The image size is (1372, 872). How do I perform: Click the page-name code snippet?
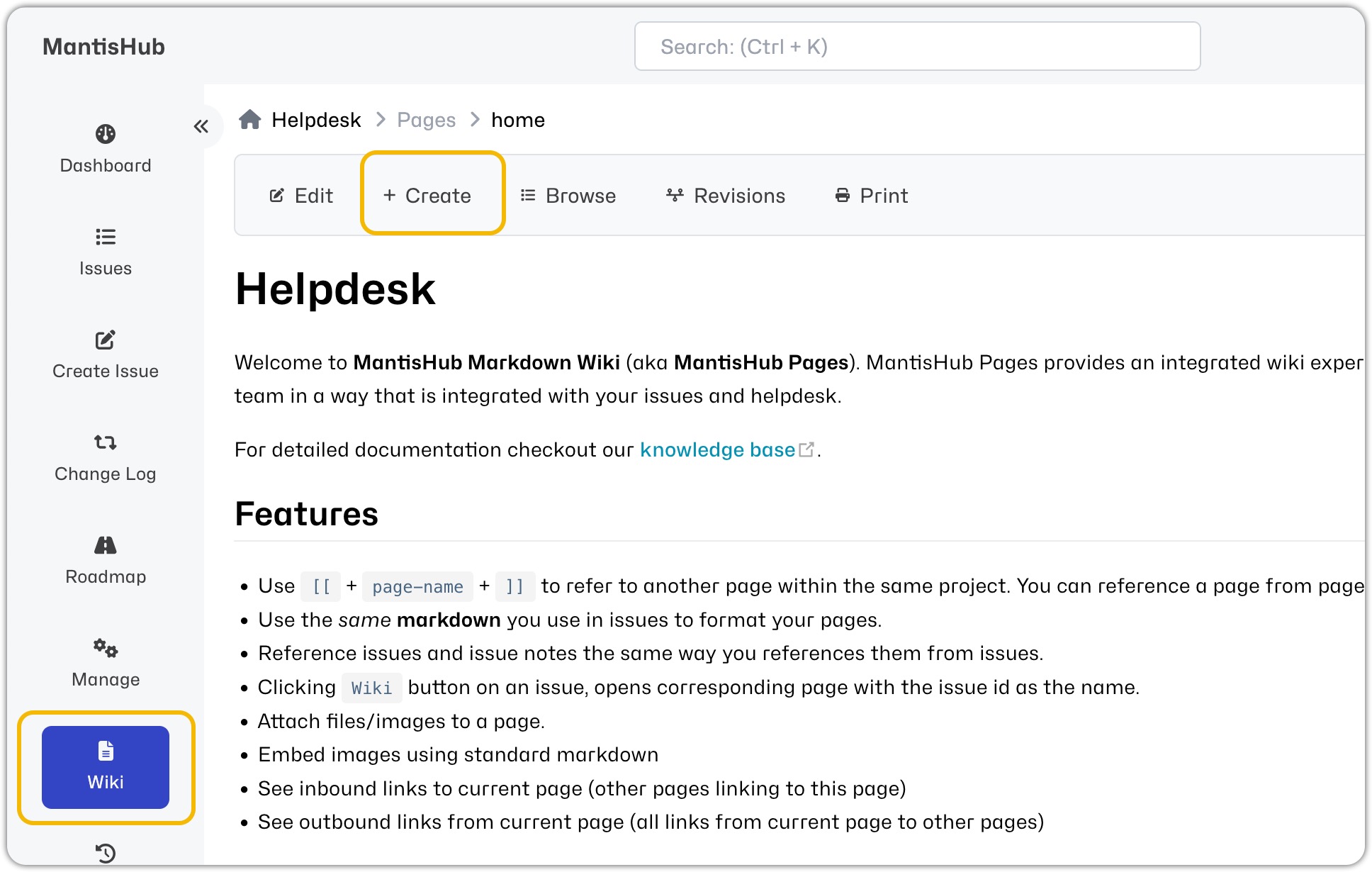417,586
